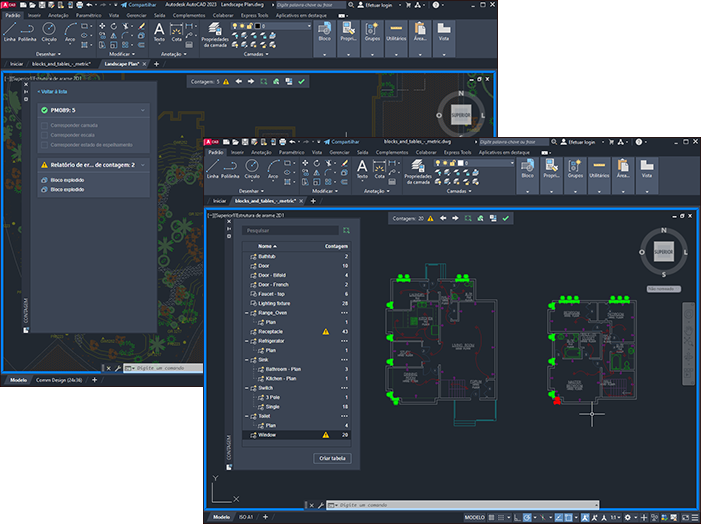Expand Desenhar panel dropdown in front window

click(251, 191)
